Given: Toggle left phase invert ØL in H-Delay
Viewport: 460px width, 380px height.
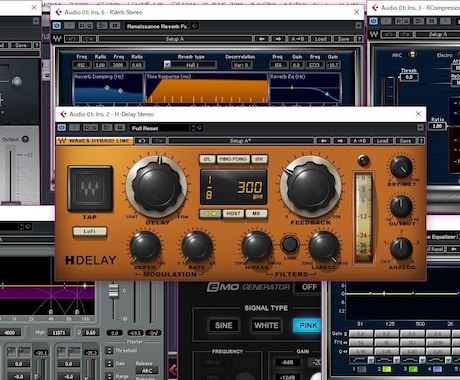Looking at the screenshot, I should 207,159.
